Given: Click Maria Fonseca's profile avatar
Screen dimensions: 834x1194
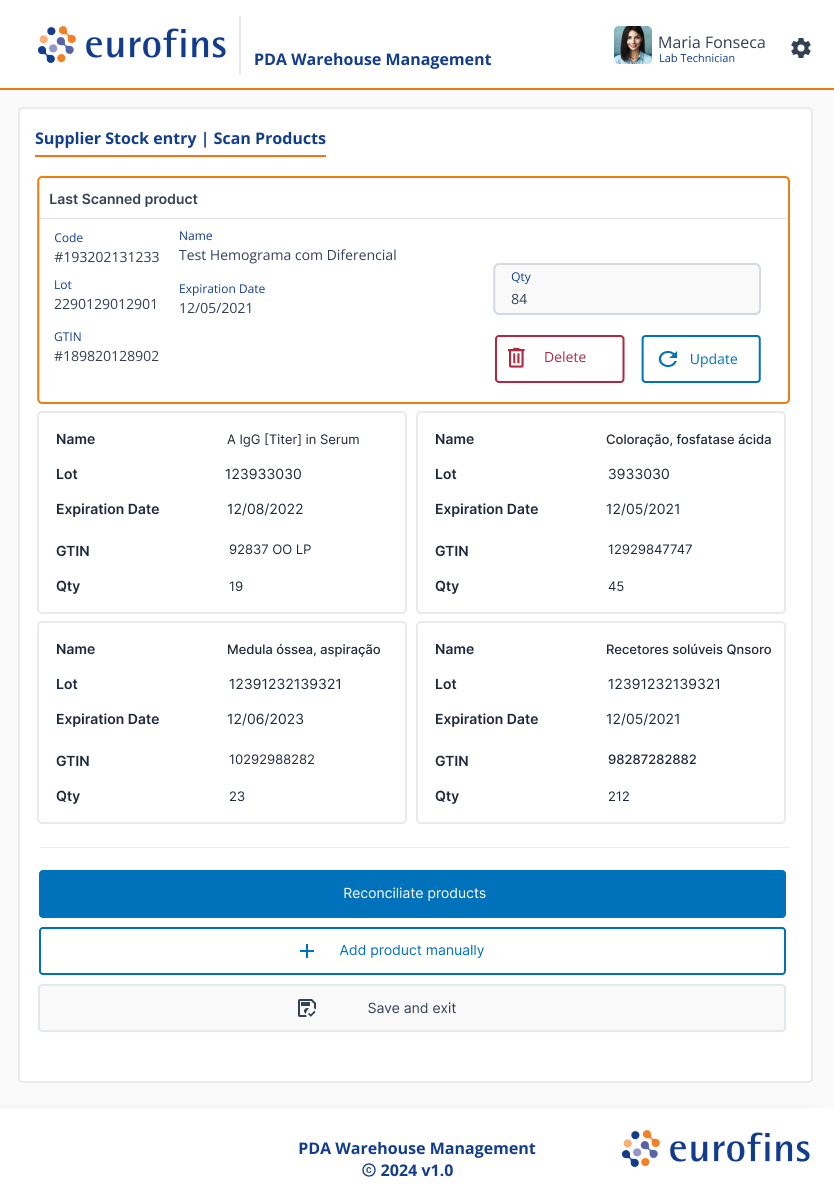Looking at the screenshot, I should coord(632,45).
